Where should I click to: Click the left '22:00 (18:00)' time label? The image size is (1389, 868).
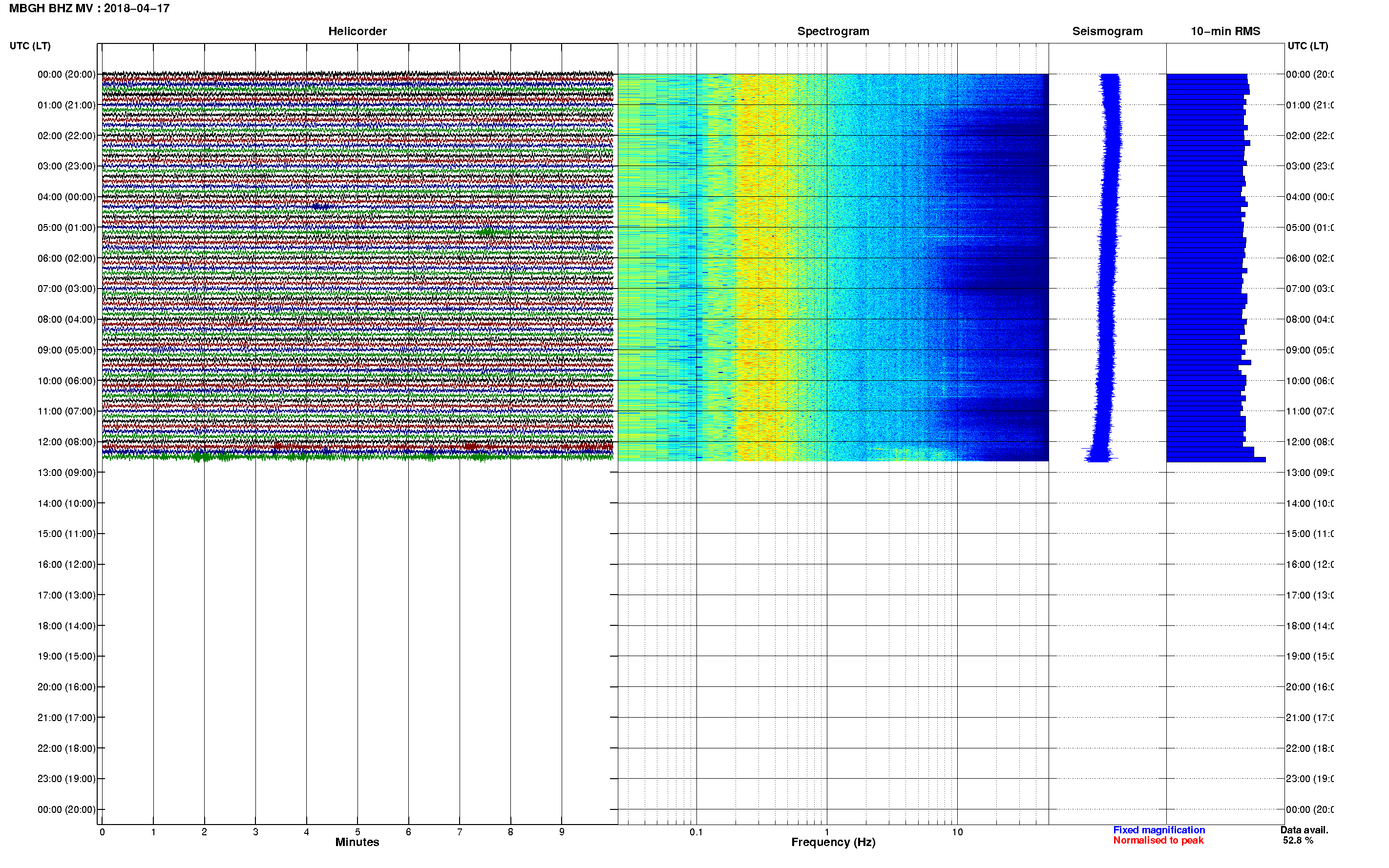pos(66,748)
